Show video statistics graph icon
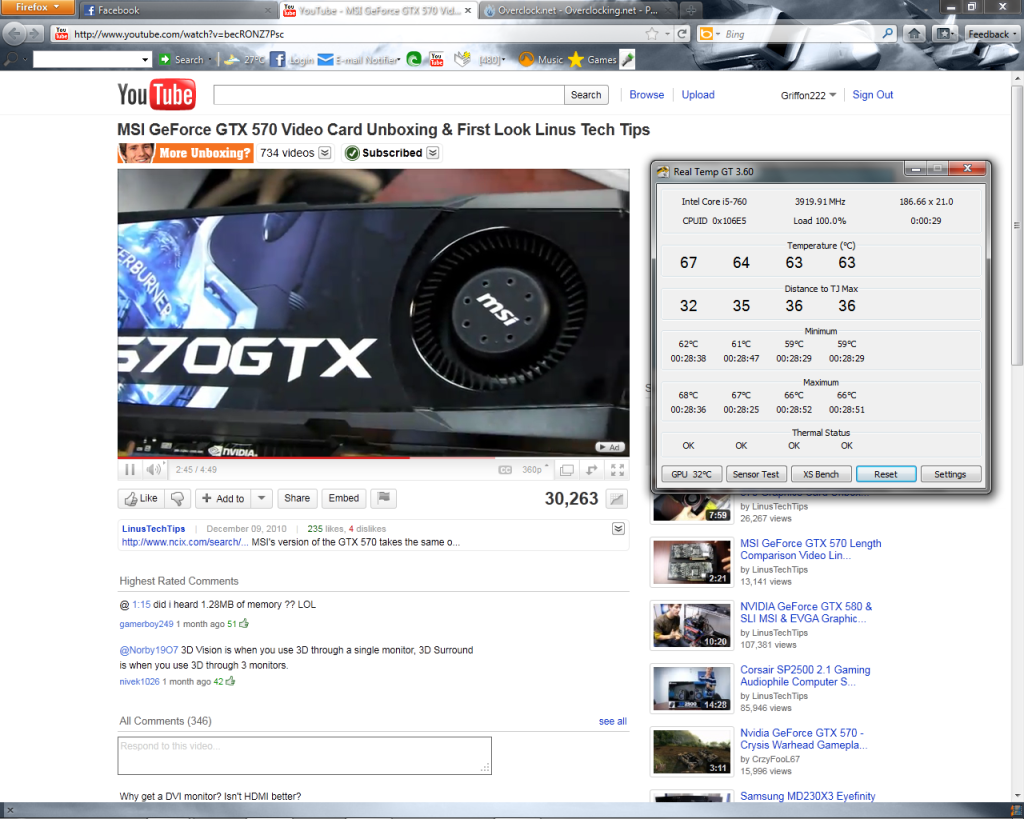The height and width of the screenshot is (819, 1024). pyautogui.click(x=616, y=499)
